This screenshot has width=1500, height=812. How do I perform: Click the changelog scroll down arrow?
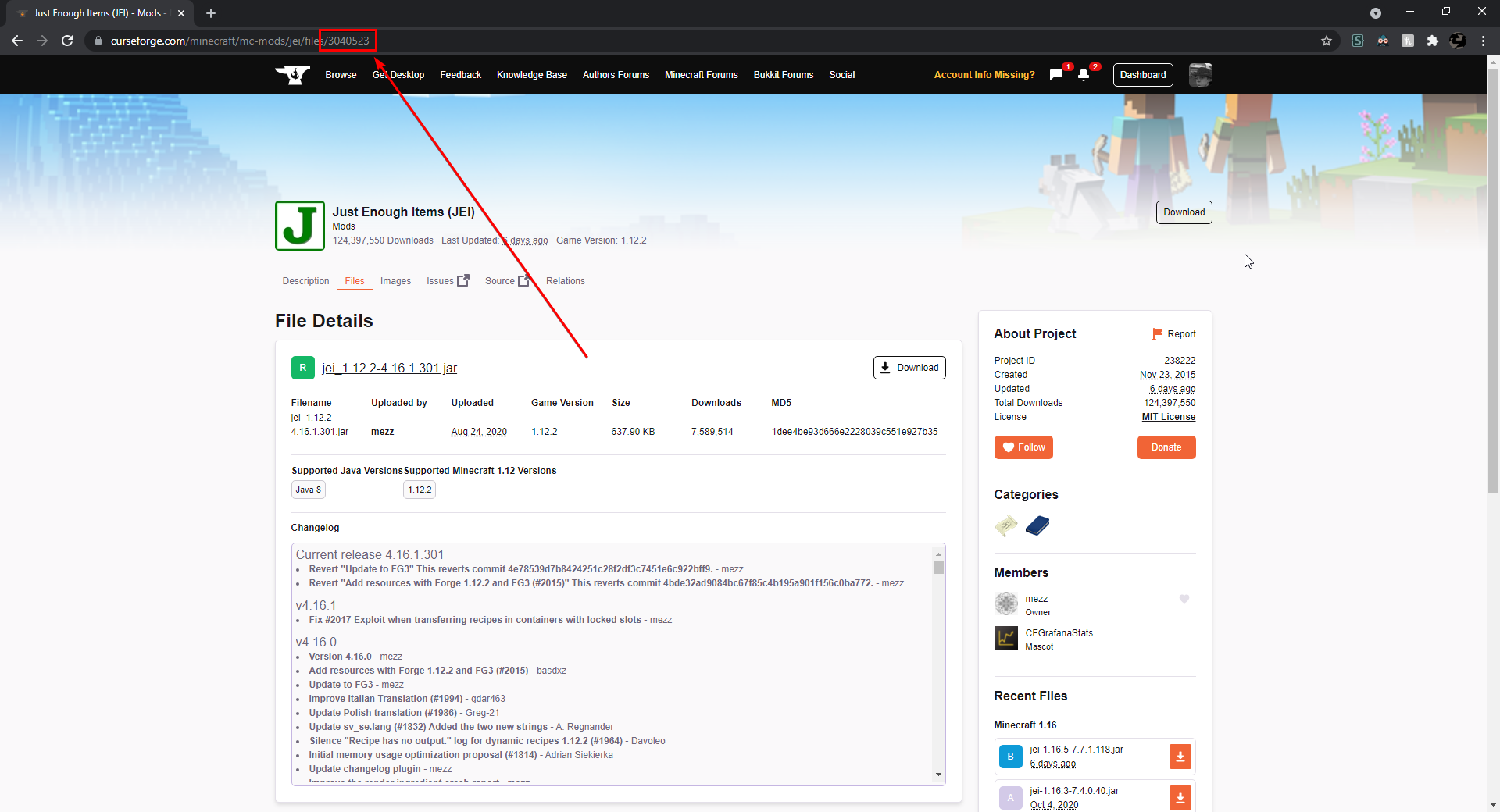tap(938, 775)
